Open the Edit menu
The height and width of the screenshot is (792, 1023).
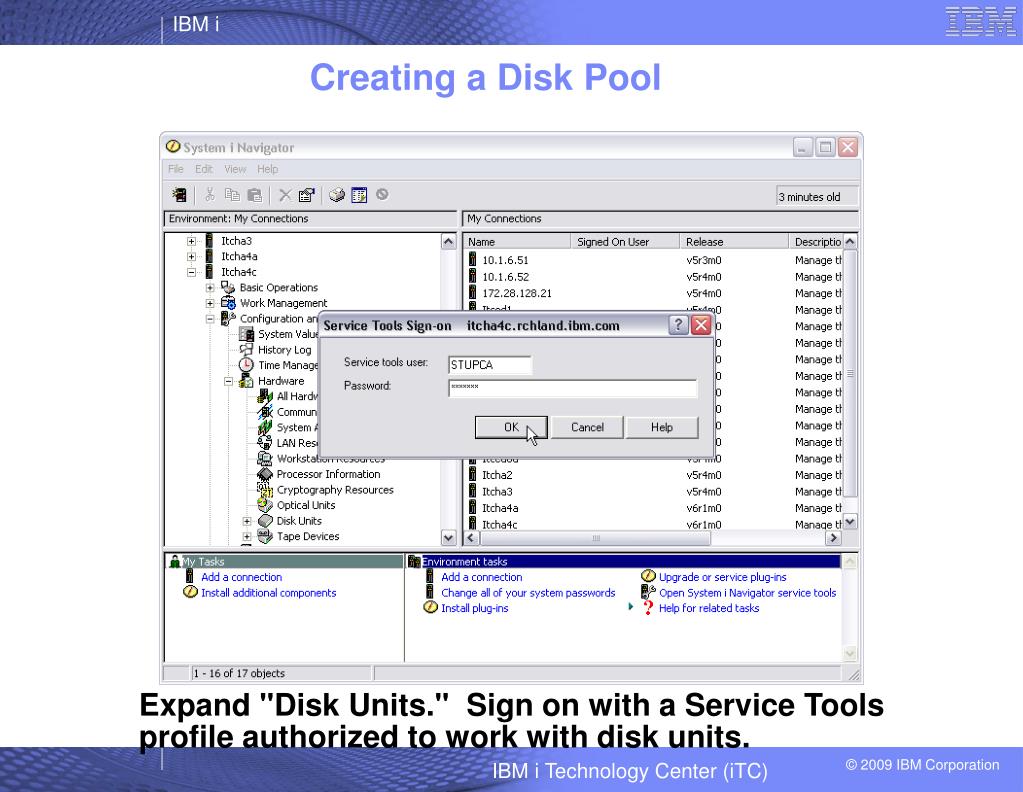[204, 169]
